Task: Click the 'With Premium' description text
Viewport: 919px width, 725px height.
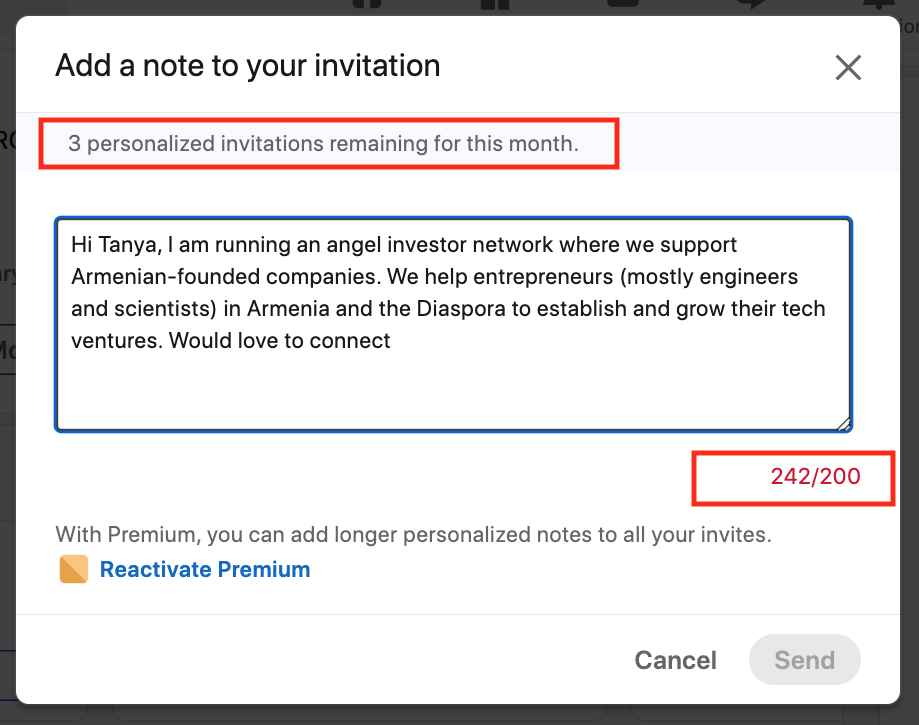Action: click(x=413, y=535)
